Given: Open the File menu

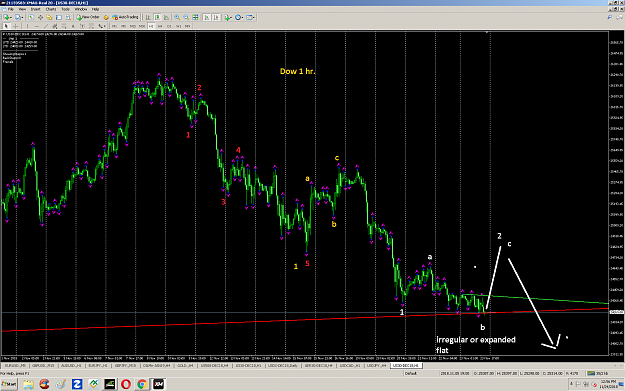Looking at the screenshot, I should click(10, 9).
